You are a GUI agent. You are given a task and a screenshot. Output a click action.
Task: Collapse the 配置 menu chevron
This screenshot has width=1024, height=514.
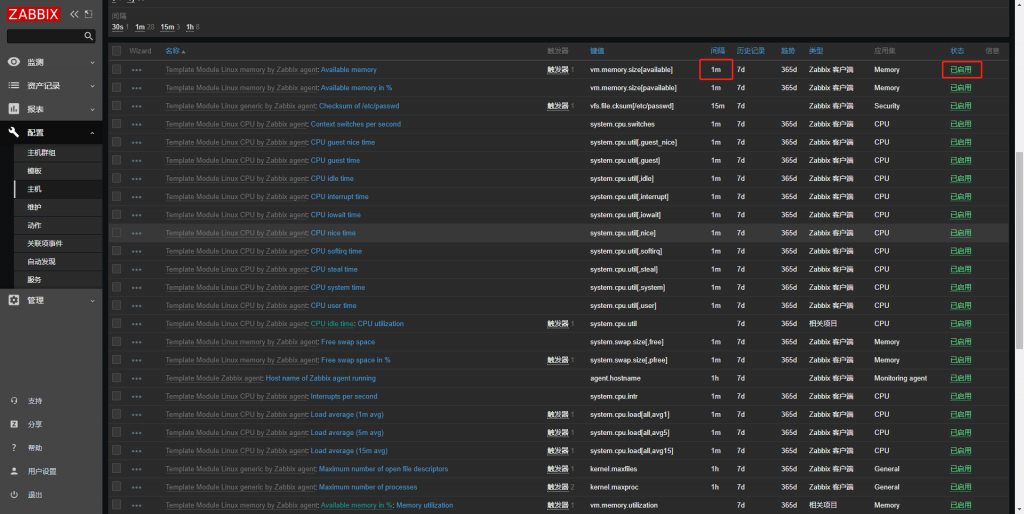click(x=92, y=133)
